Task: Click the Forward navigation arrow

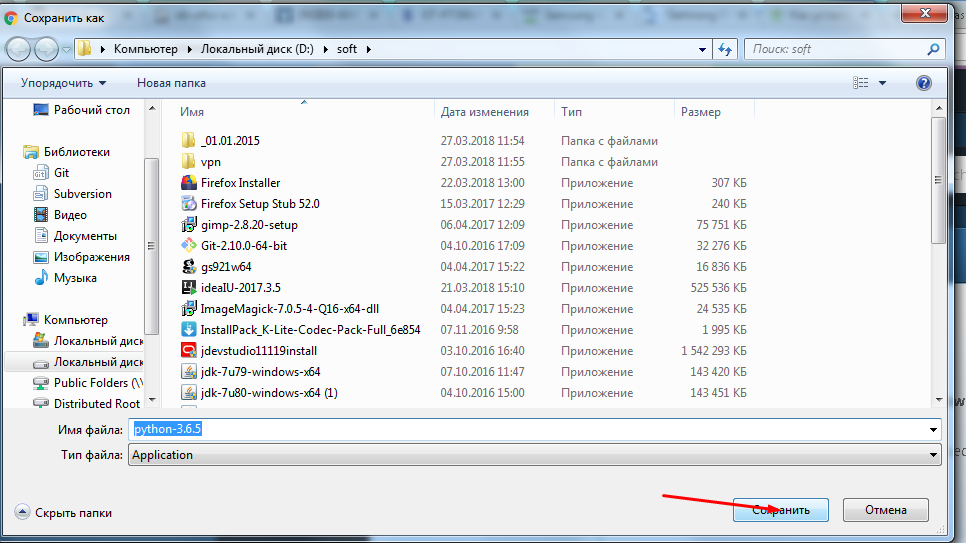Action: tap(46, 49)
